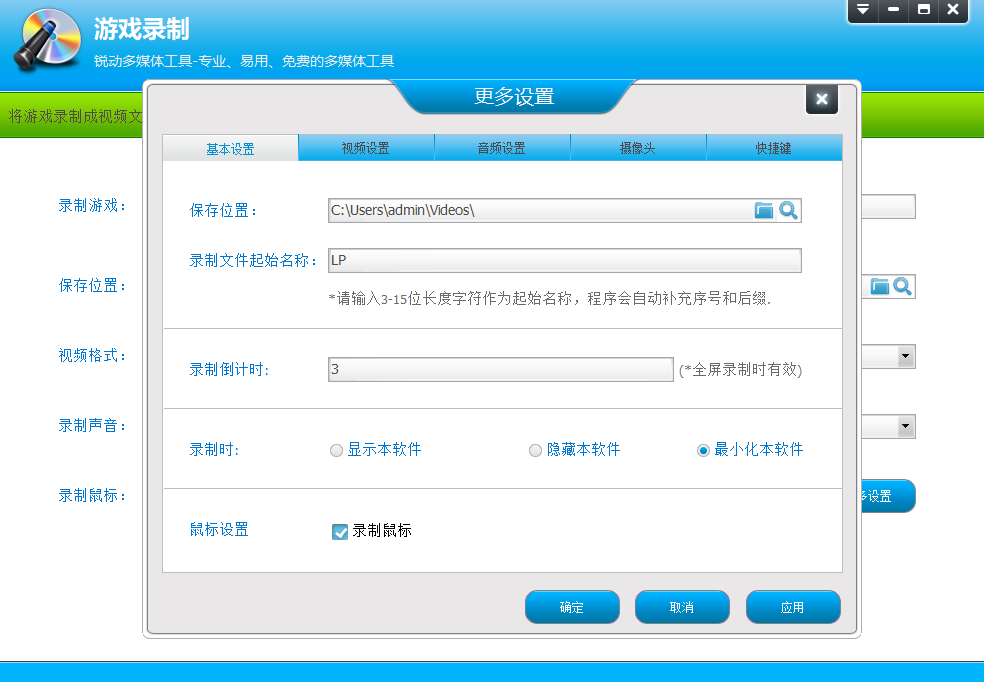Click magnifier icon in dialog save location field
Screen dimensions: 984x682
click(788, 210)
